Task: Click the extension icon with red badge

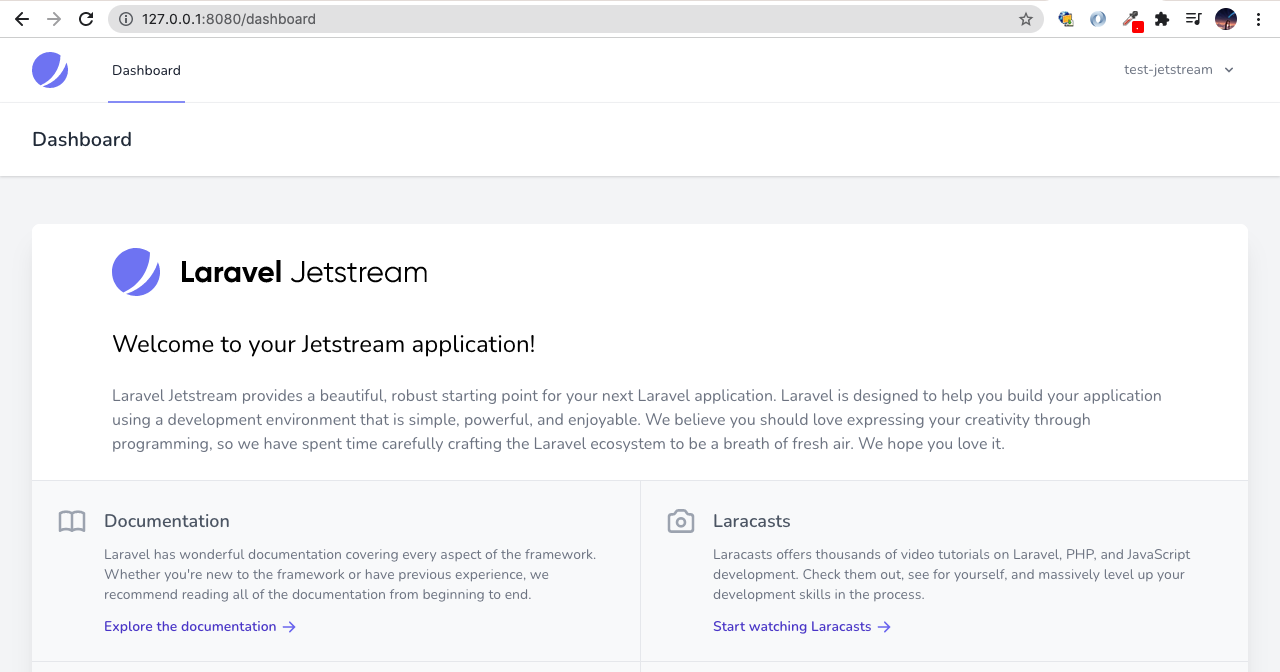Action: (1131, 20)
